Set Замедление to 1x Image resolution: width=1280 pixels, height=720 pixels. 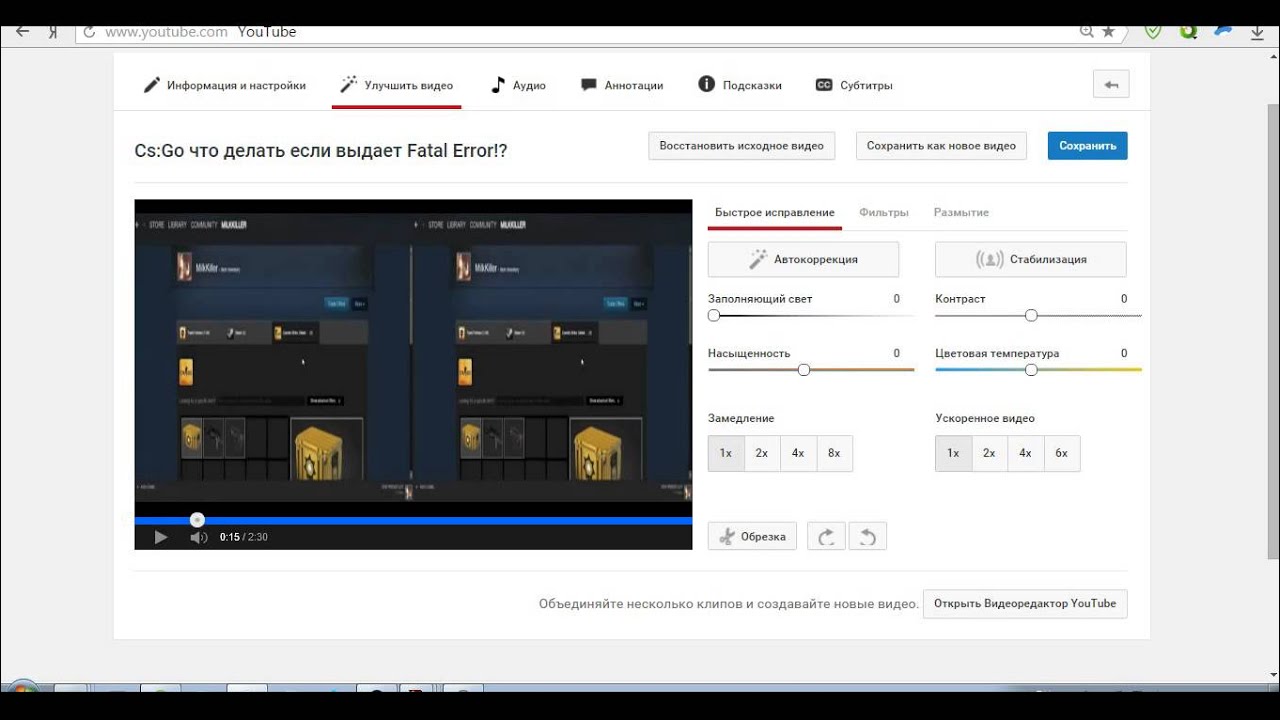click(x=726, y=453)
